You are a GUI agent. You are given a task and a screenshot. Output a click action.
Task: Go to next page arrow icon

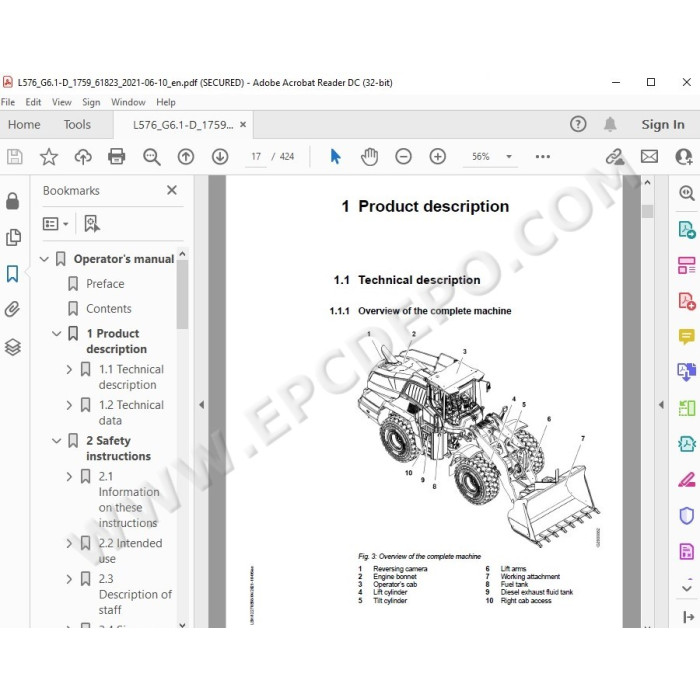pyautogui.click(x=220, y=157)
